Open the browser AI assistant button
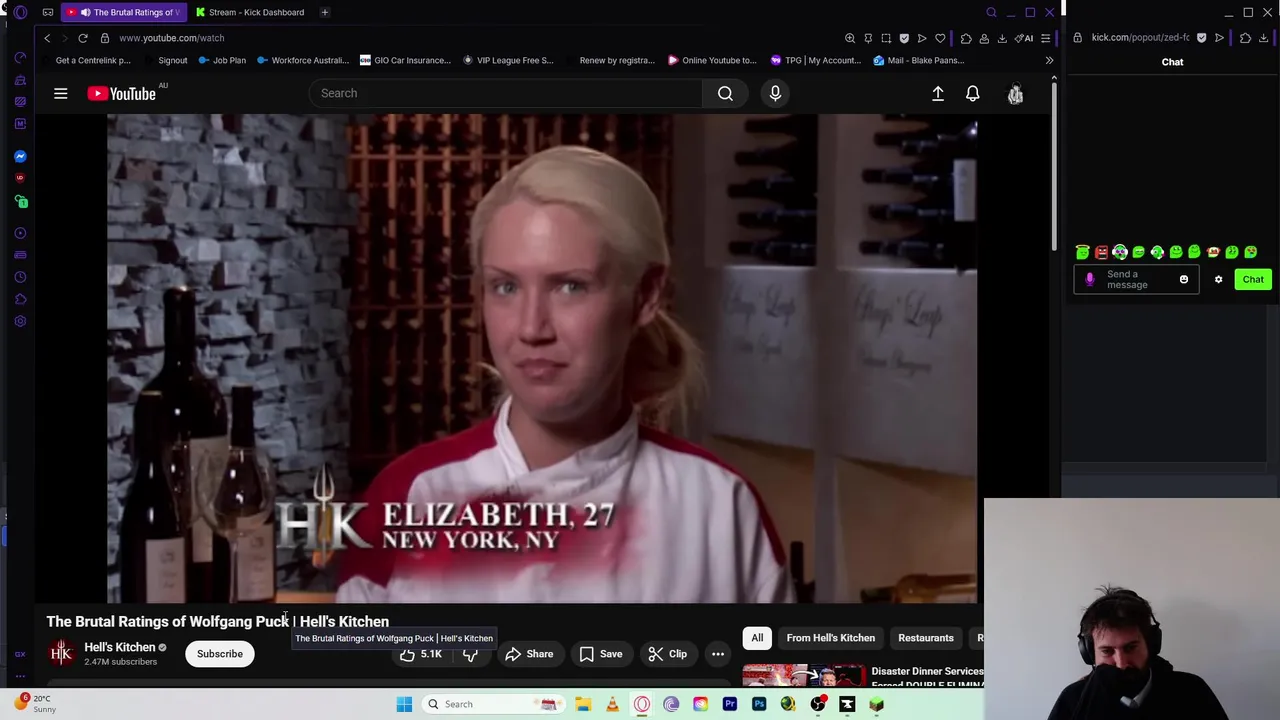Image resolution: width=1280 pixels, height=720 pixels. point(1024,38)
